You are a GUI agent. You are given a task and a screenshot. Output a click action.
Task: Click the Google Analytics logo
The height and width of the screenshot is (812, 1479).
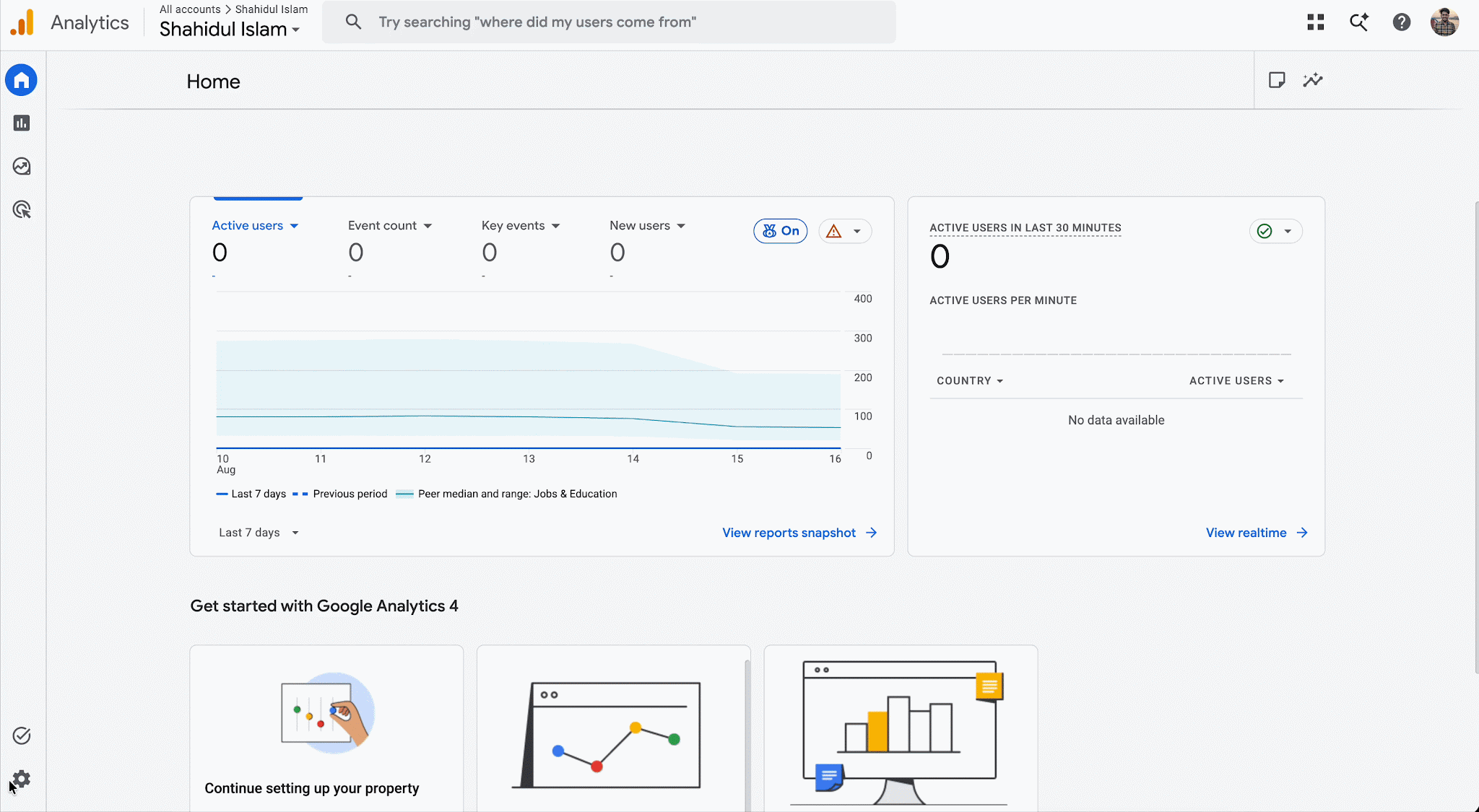click(22, 22)
